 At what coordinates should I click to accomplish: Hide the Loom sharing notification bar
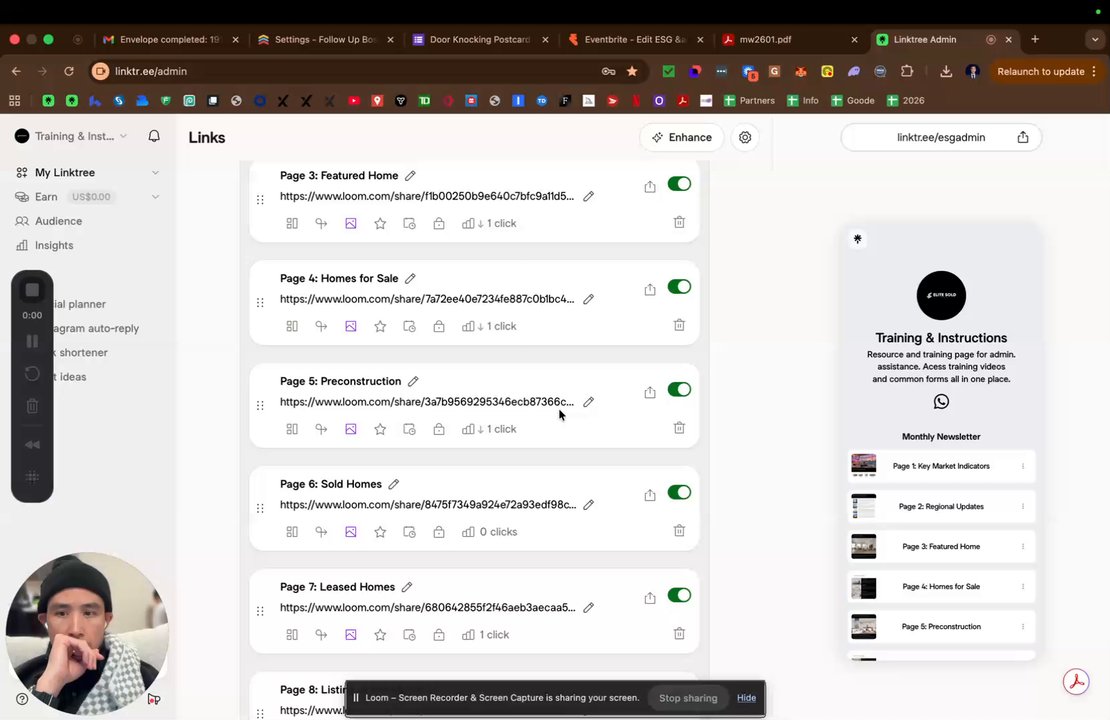746,698
